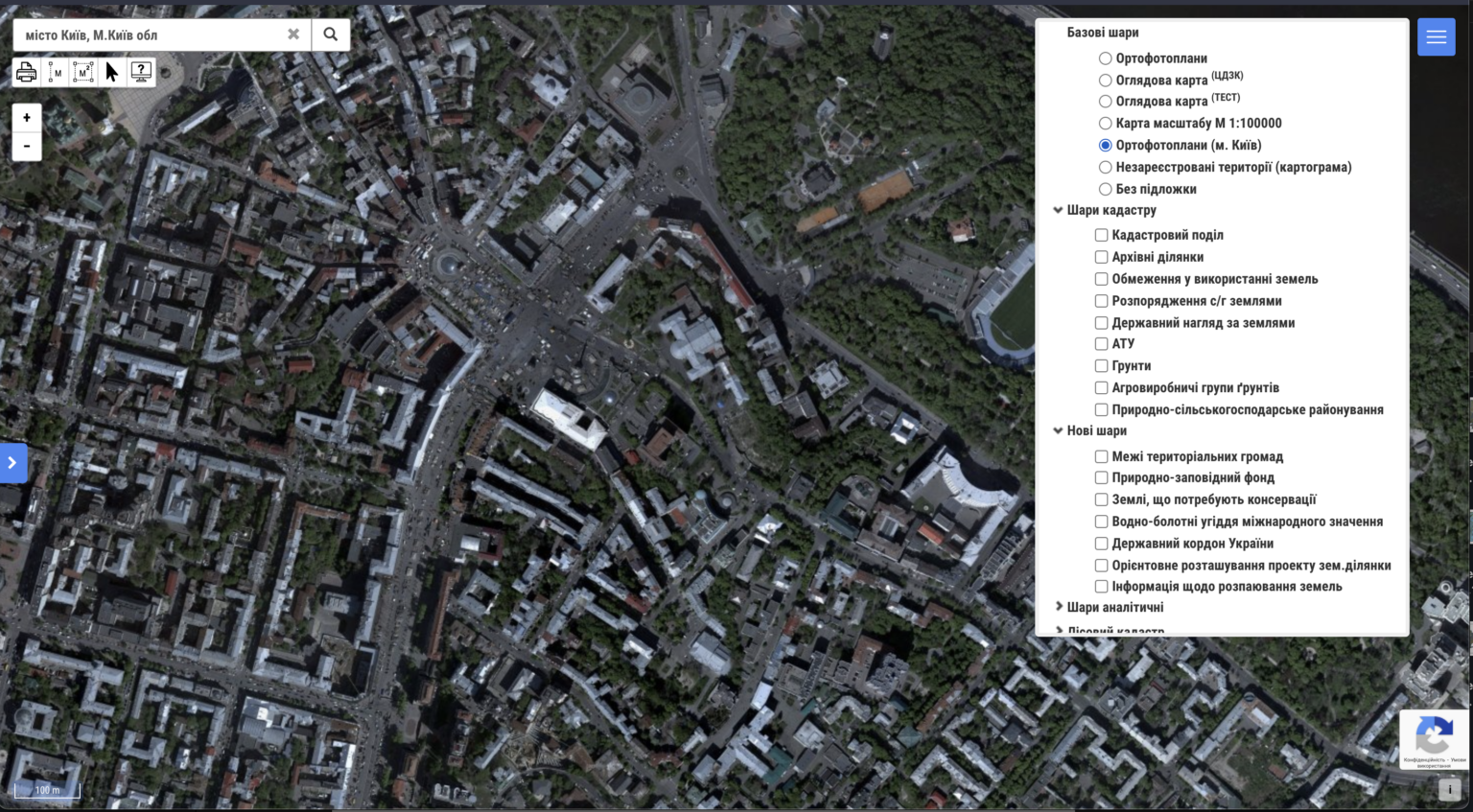Select the Без підложки radio option
The width and height of the screenshot is (1473, 812).
point(1105,189)
